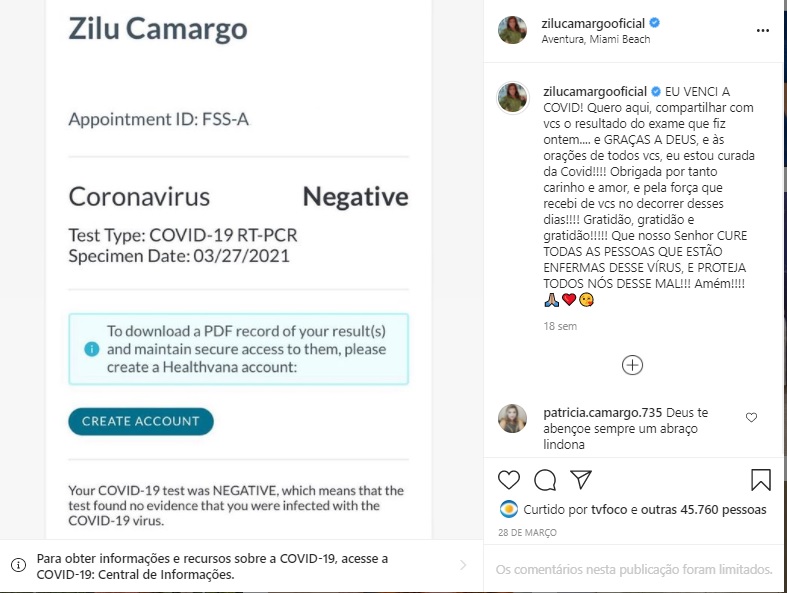Screen dimensions: 787x593
Task: Share the post via paper plane icon
Action: click(x=581, y=480)
